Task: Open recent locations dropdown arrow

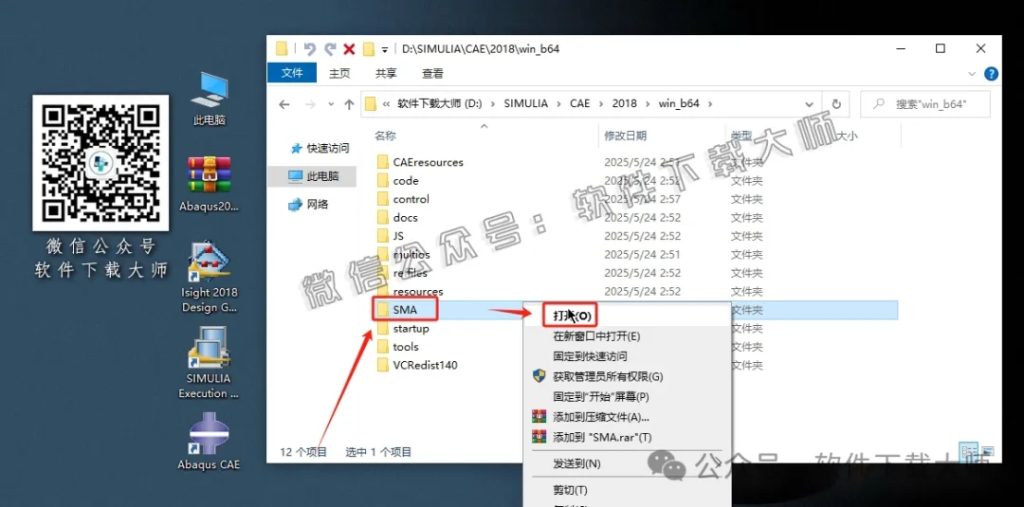Action: [x=331, y=104]
